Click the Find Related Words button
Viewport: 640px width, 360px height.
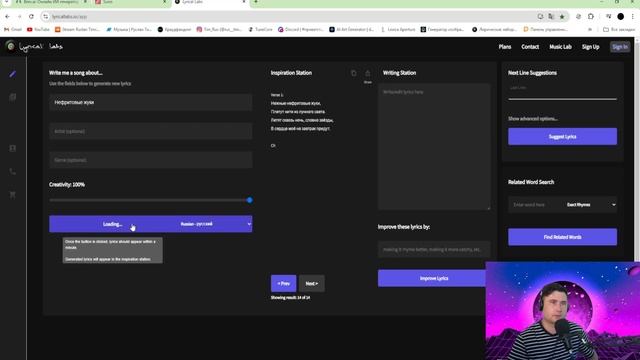[562, 237]
